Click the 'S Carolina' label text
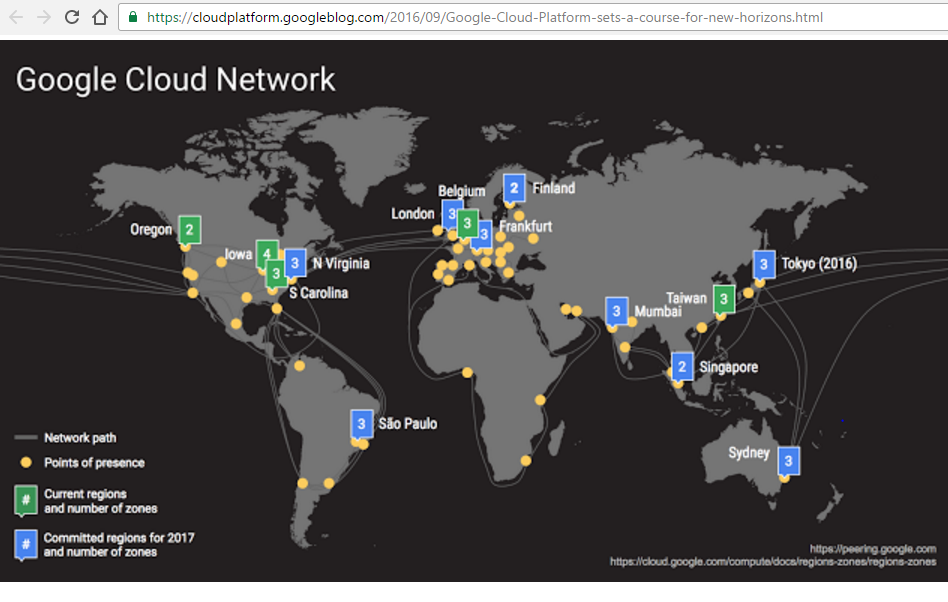Viewport: 948px width, 602px height. click(x=319, y=293)
